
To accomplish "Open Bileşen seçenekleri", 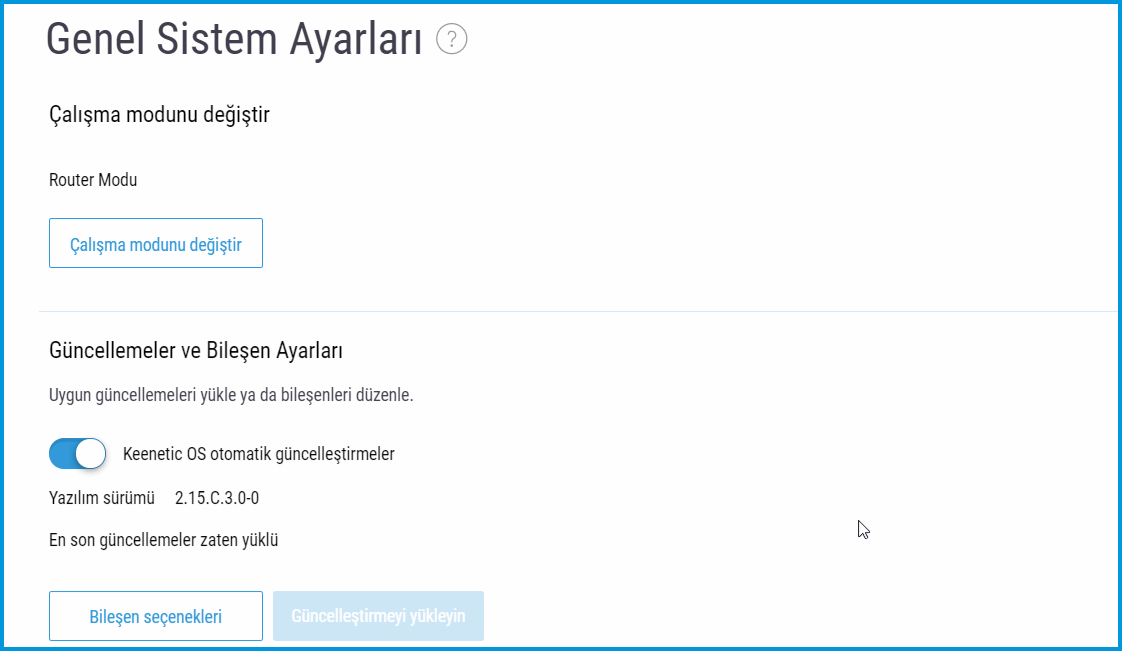I will 156,616.
